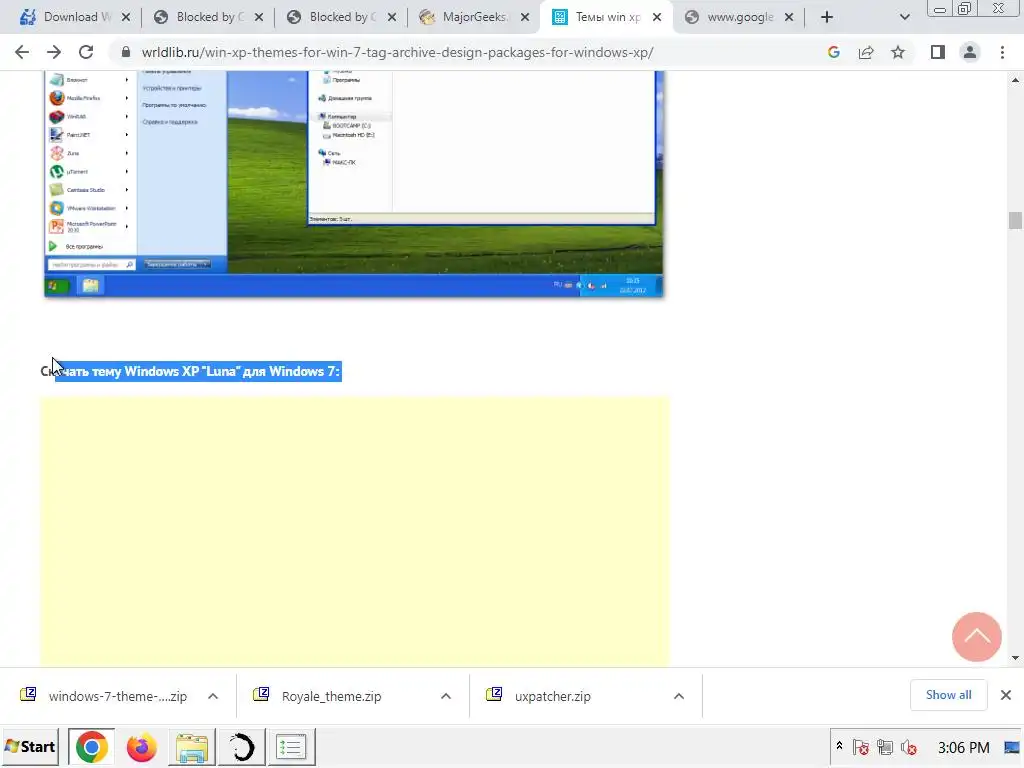Screen dimensions: 1024x768
Task: Close the downloads bar
Action: tap(1006, 695)
